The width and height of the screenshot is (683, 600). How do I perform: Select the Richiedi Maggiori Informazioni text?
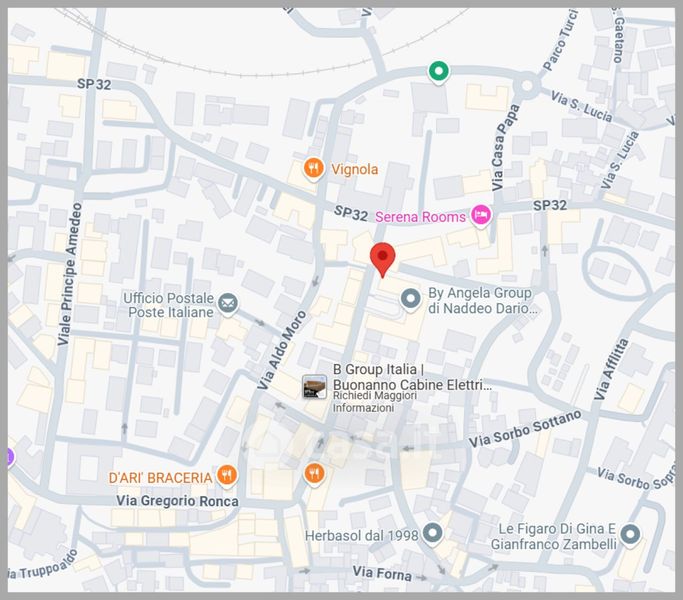coord(375,402)
